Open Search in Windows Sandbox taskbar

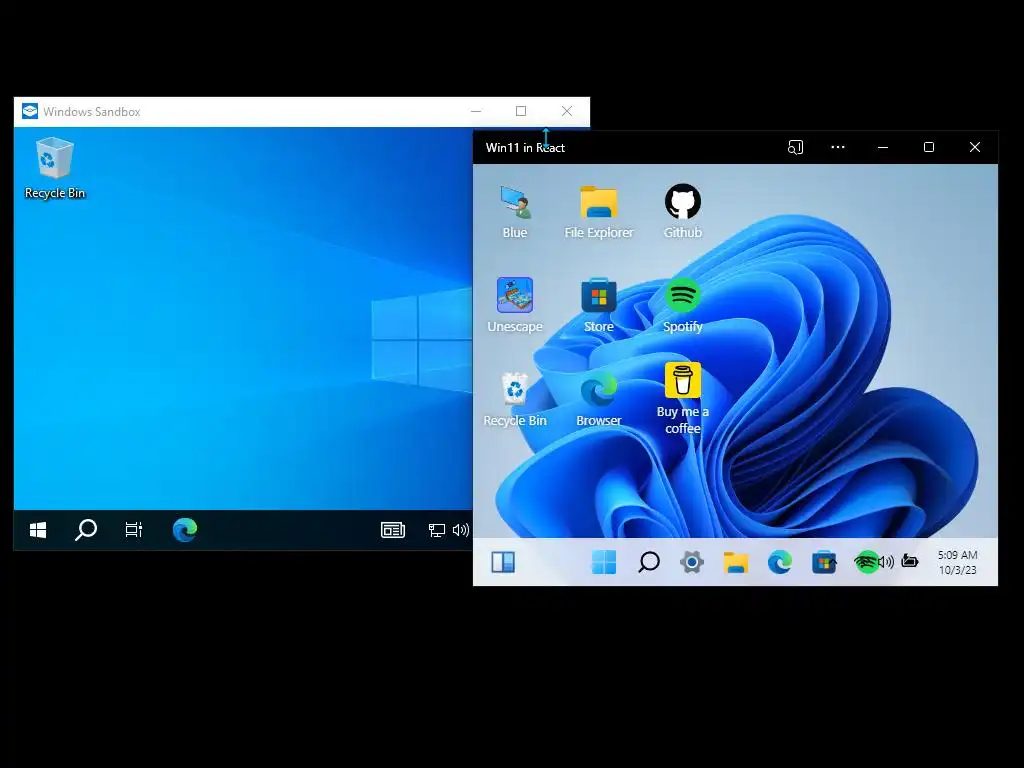tap(86, 530)
